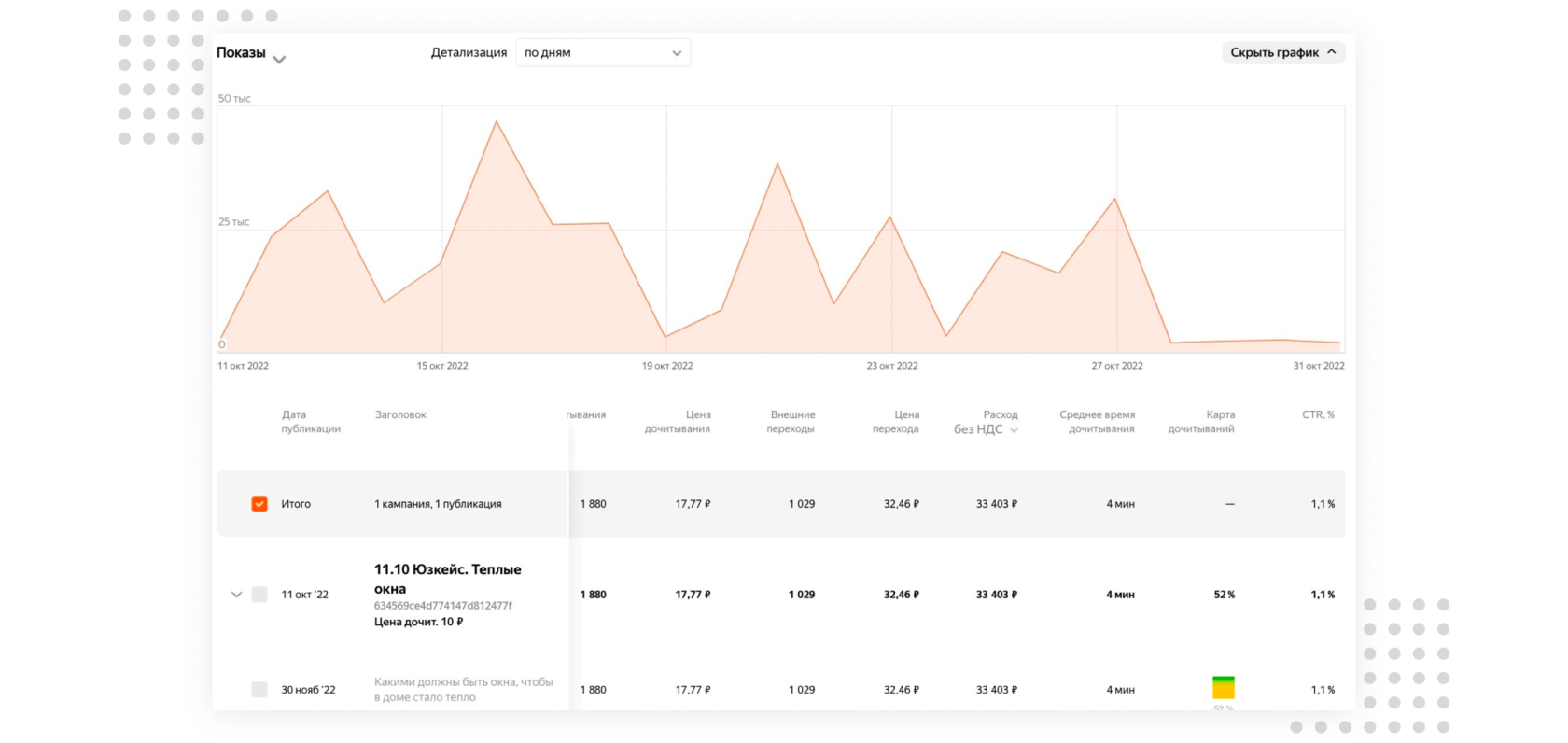Click the Внешние переходы column header

point(791,422)
